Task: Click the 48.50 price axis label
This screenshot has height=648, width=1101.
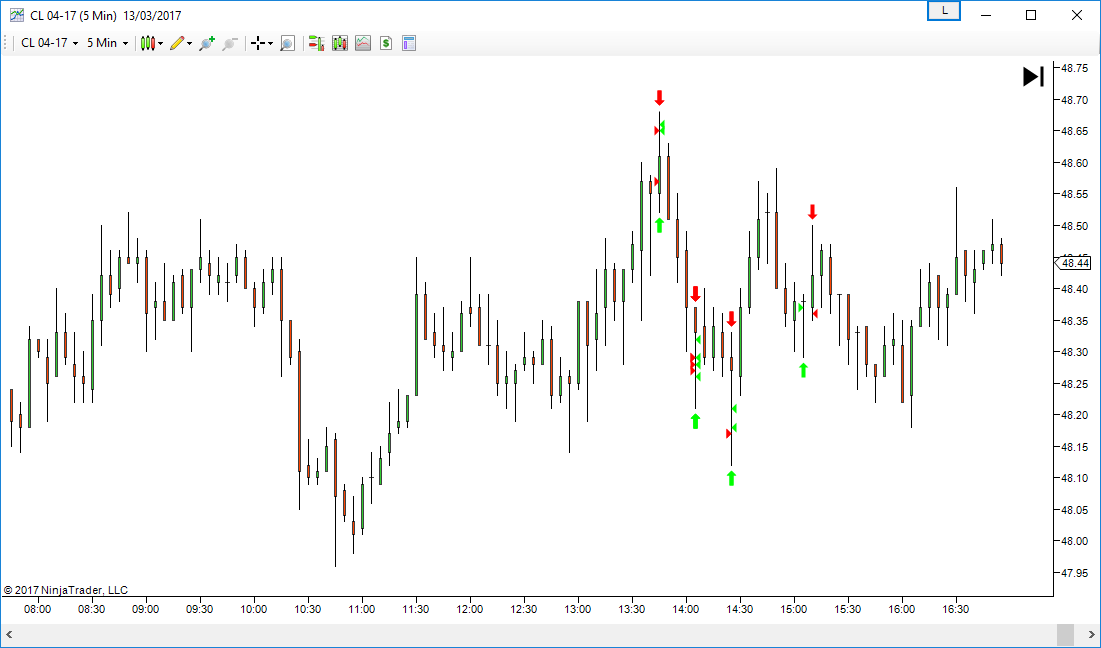Action: point(1074,226)
